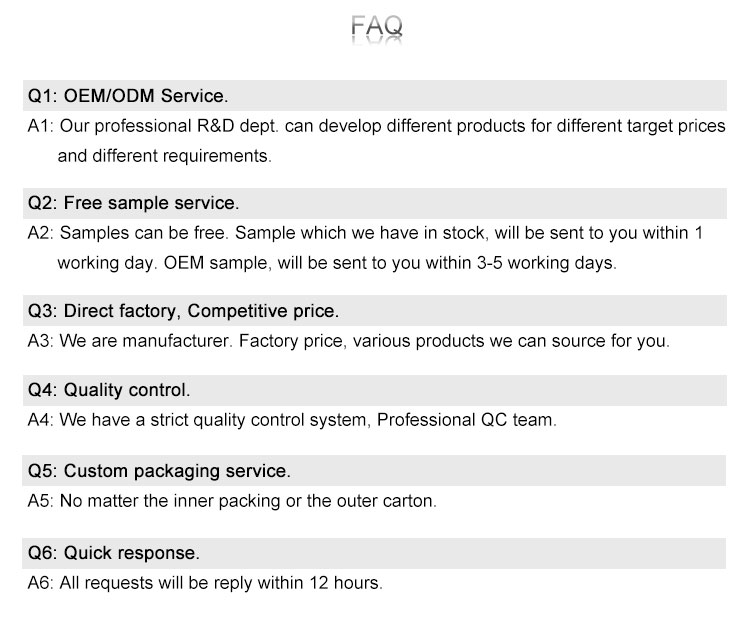This screenshot has height=618, width=750.
Task: Click the A4 strict quality control answer
Action: pos(292,420)
